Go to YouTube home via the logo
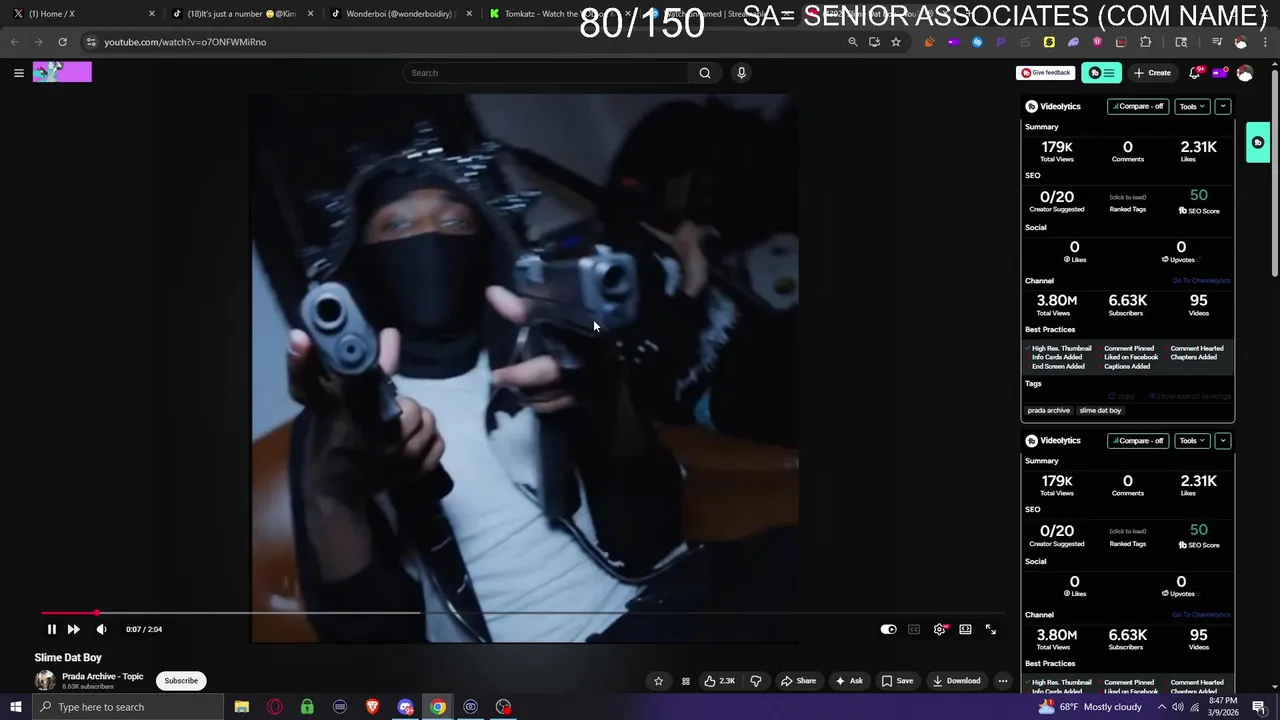This screenshot has width=1280, height=720. pos(62,72)
